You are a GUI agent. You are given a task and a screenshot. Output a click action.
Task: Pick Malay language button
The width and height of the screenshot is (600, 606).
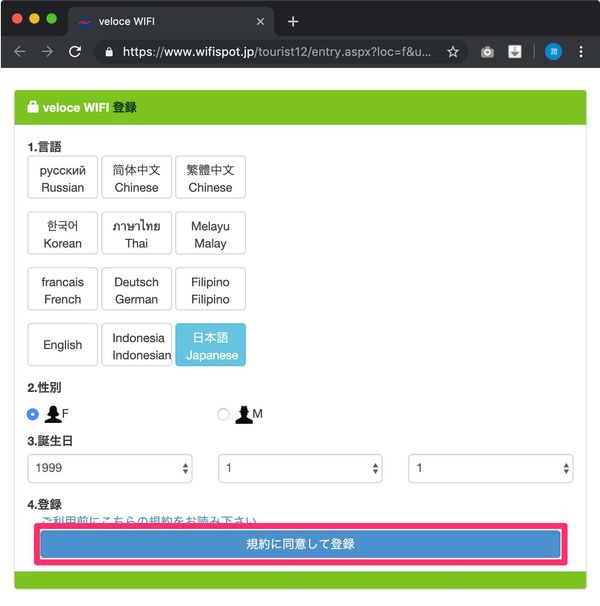click(210, 233)
